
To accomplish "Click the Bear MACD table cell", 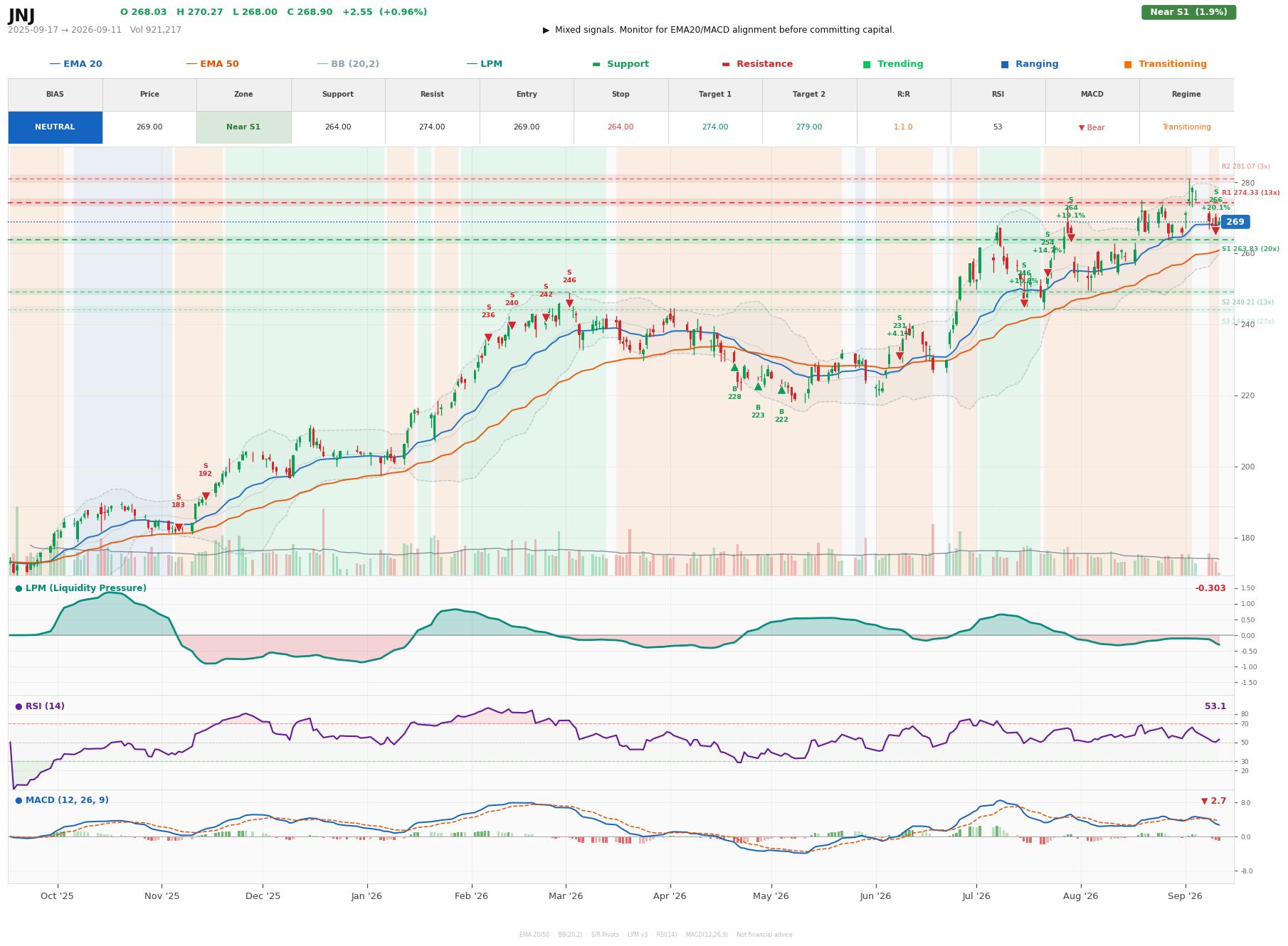I will click(x=1092, y=127).
